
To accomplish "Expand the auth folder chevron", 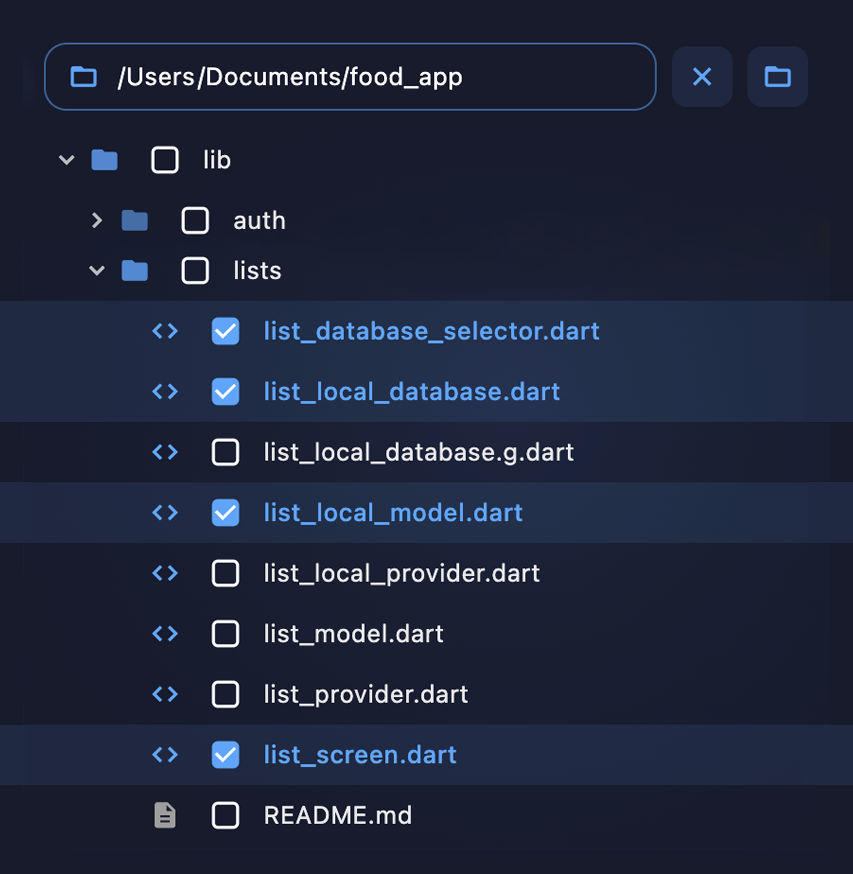I will point(97,221).
